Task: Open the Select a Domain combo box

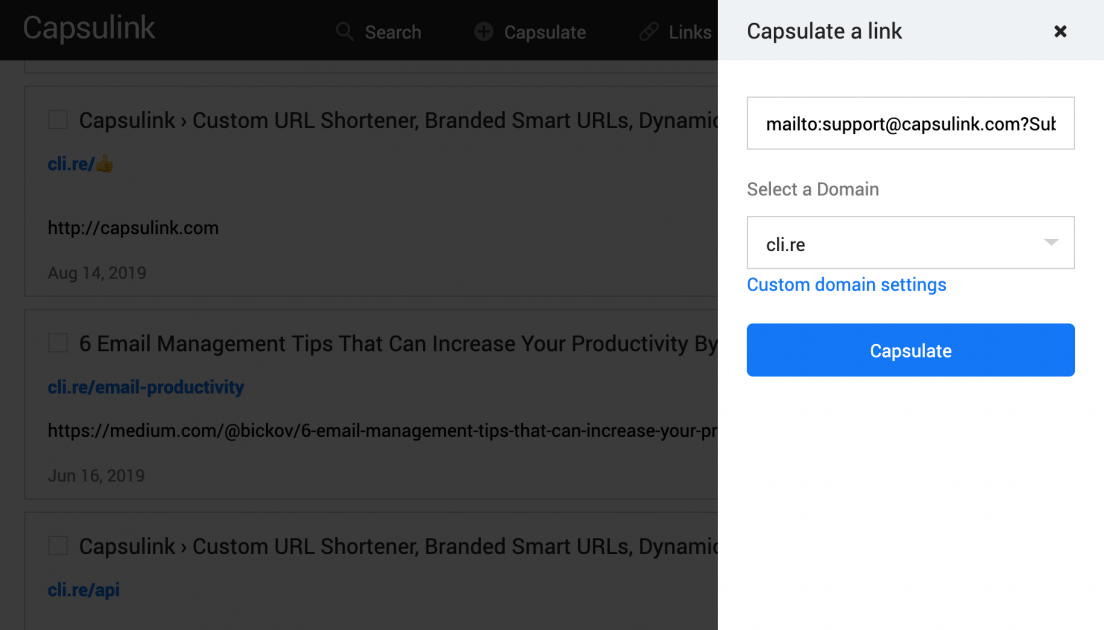Action: [x=910, y=242]
